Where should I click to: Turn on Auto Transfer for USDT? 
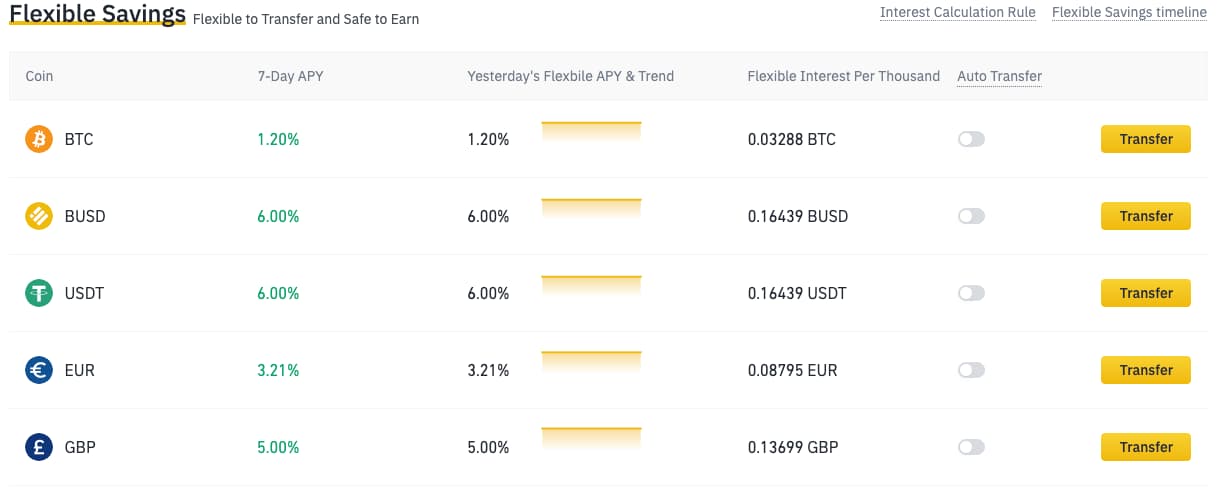pyautogui.click(x=971, y=293)
